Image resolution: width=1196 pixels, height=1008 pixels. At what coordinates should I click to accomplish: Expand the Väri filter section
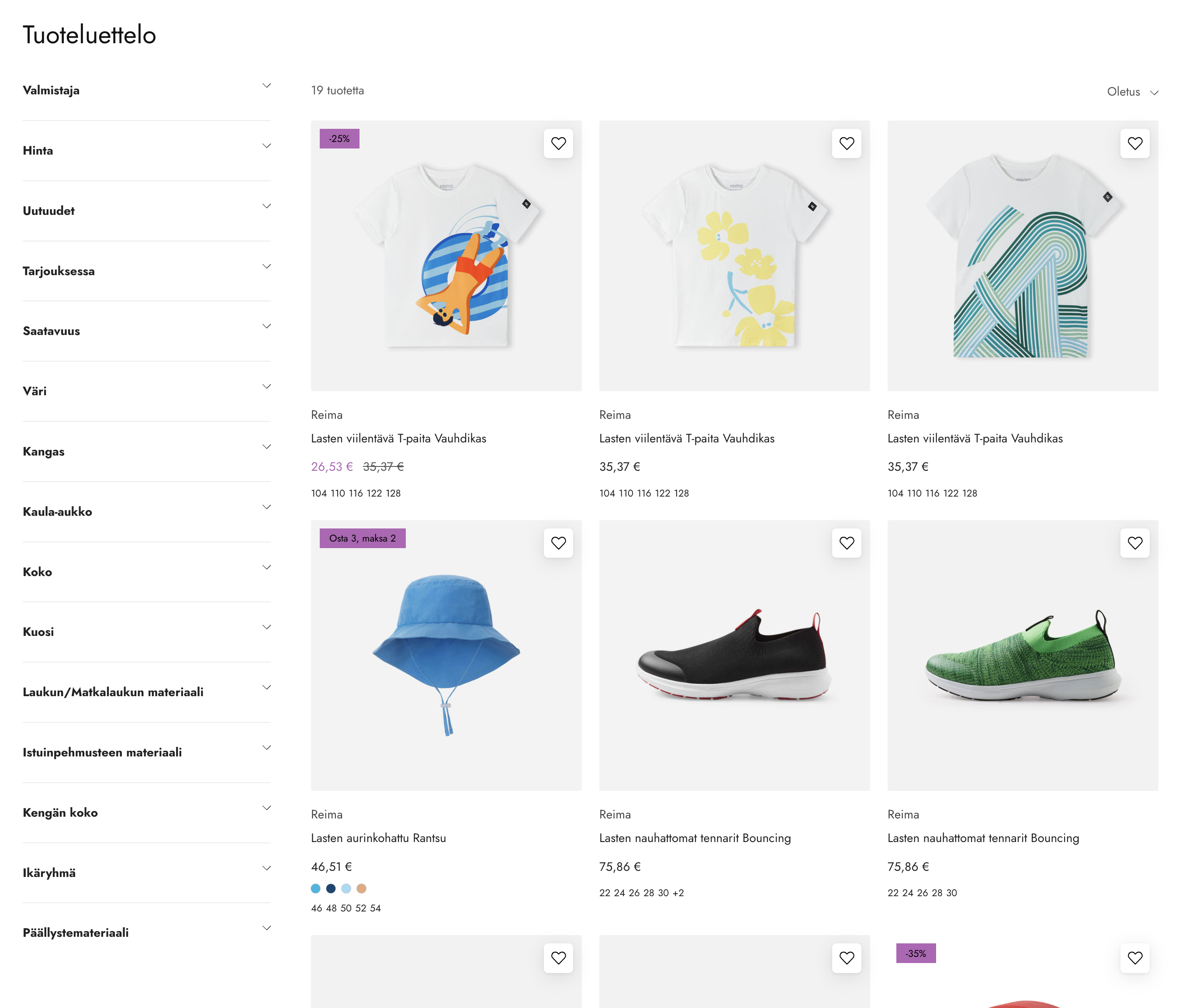tap(147, 391)
